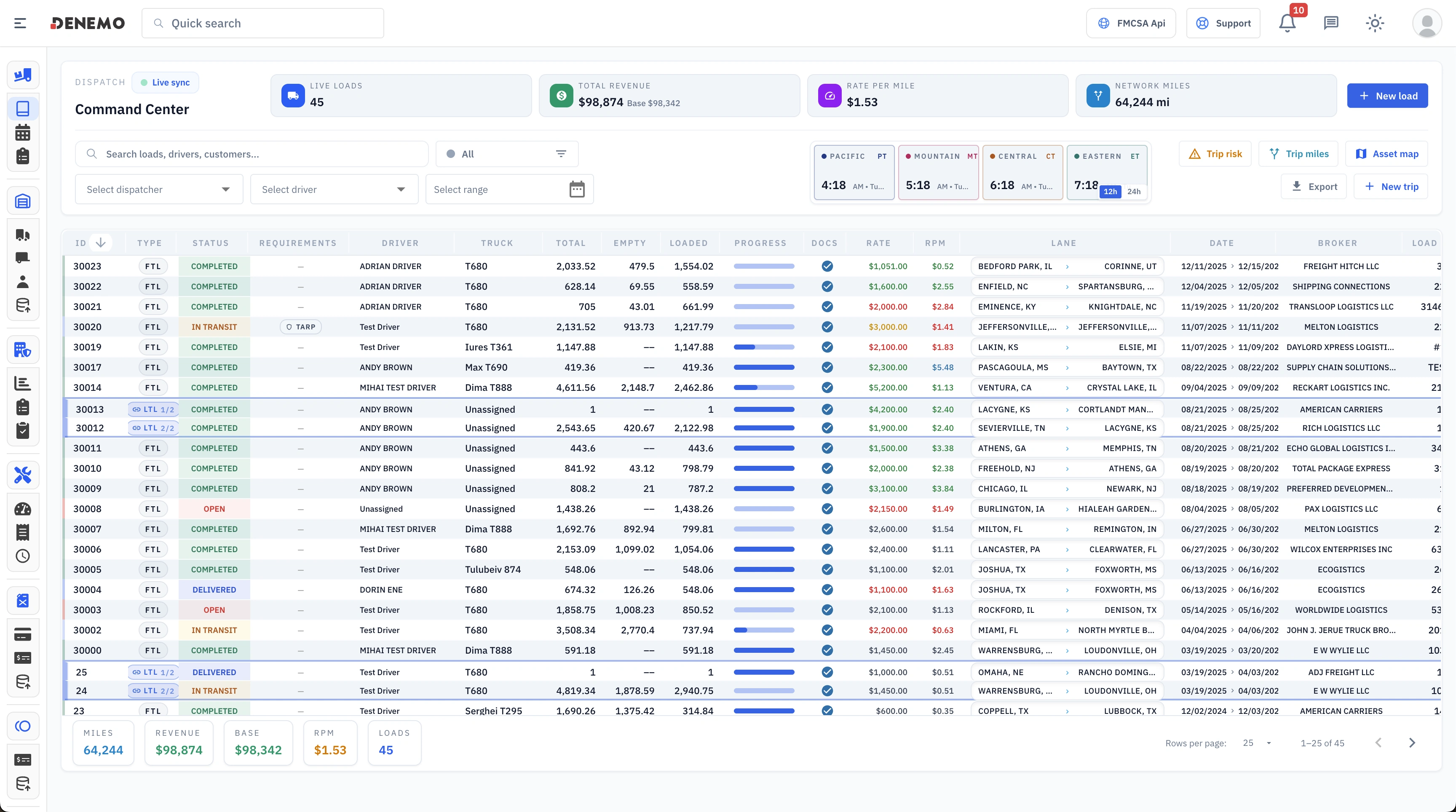Expand the Select dispatcher dropdown

pos(159,189)
